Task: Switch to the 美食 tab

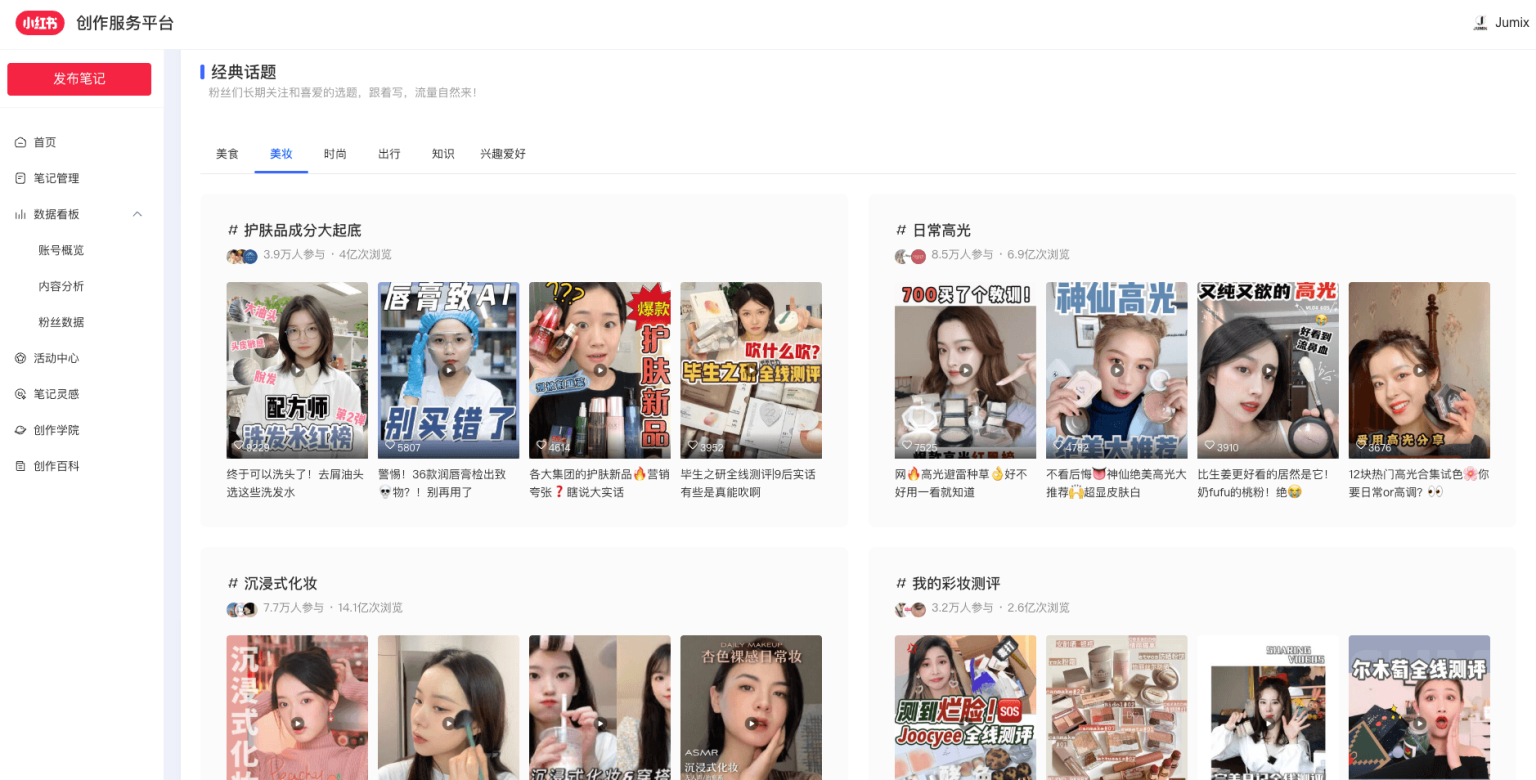Action: tap(227, 154)
